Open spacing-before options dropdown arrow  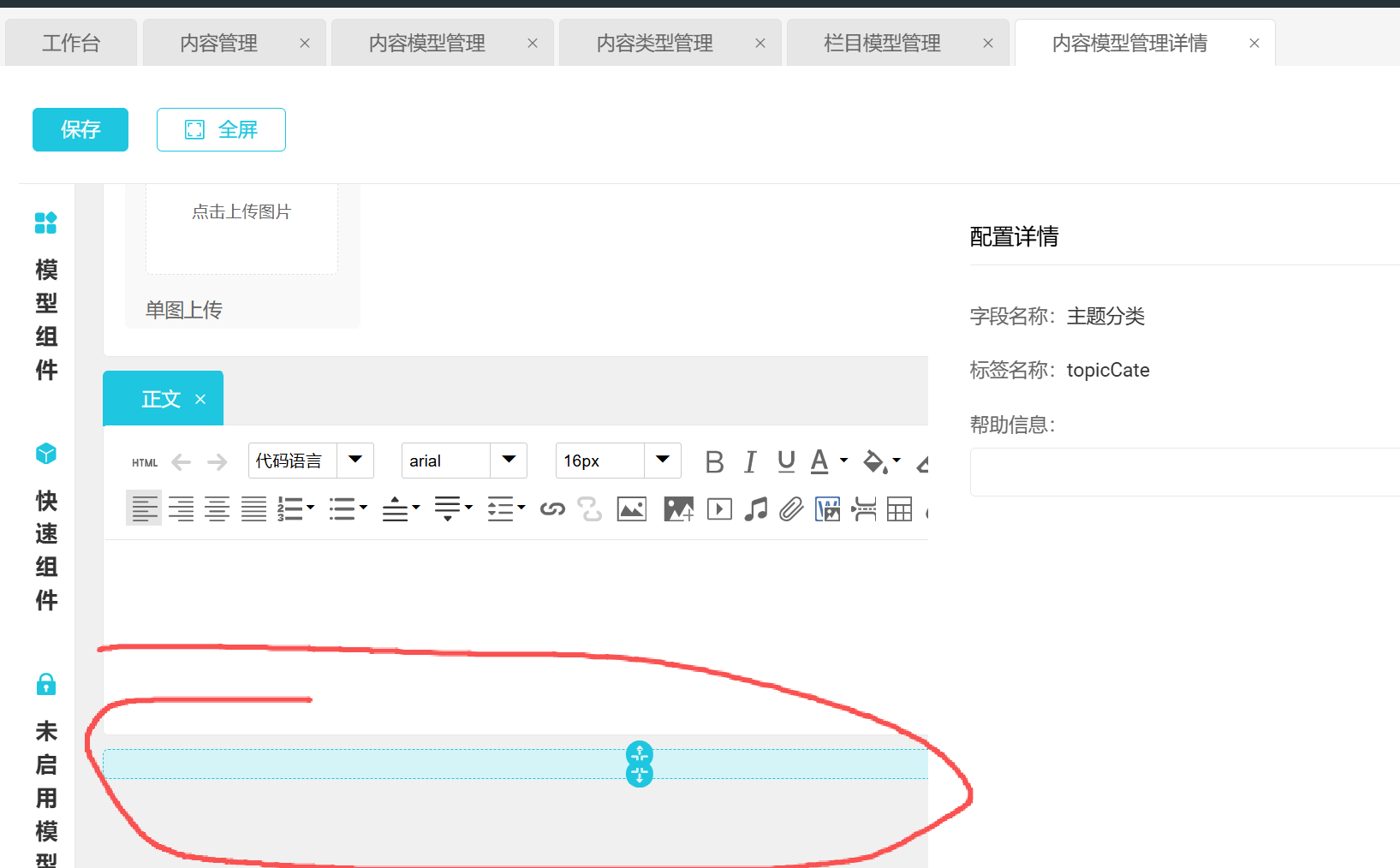[x=416, y=508]
